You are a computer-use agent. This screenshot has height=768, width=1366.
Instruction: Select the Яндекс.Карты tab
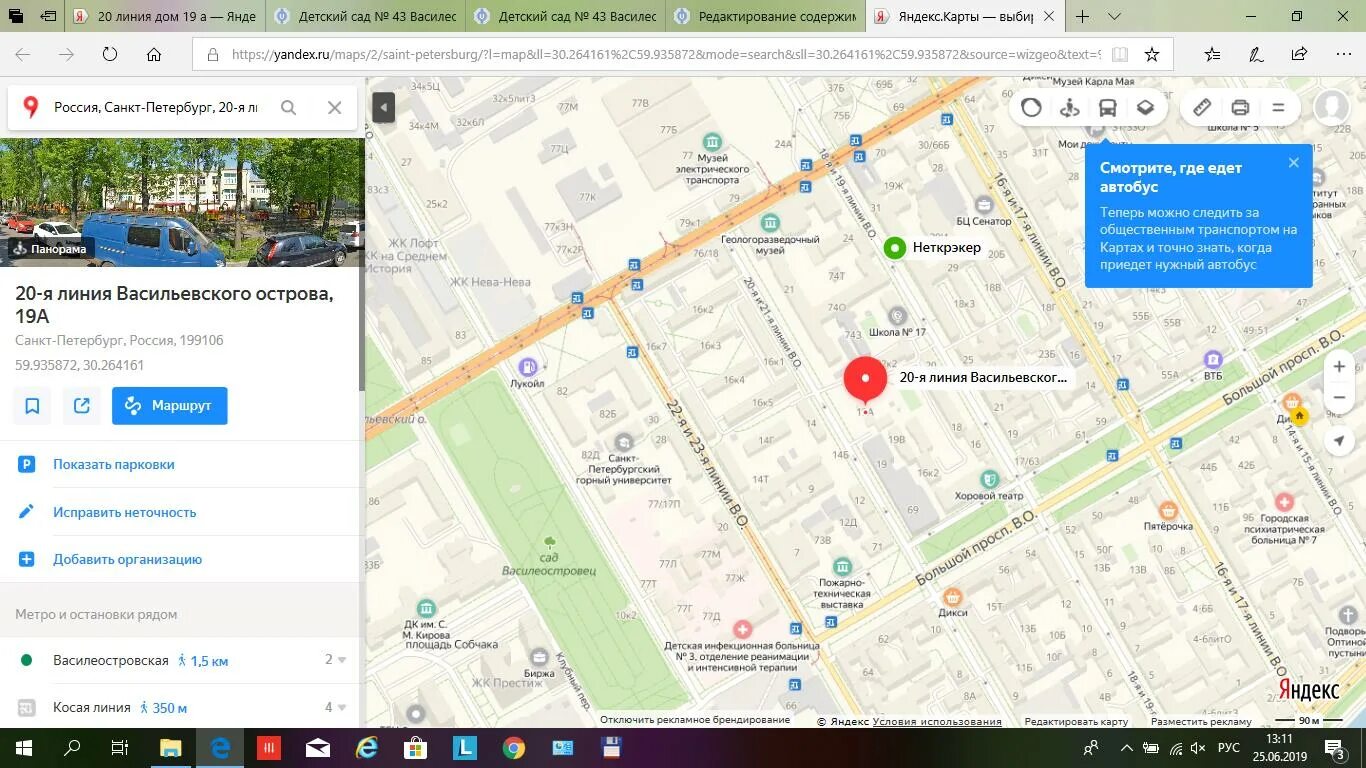tap(965, 16)
